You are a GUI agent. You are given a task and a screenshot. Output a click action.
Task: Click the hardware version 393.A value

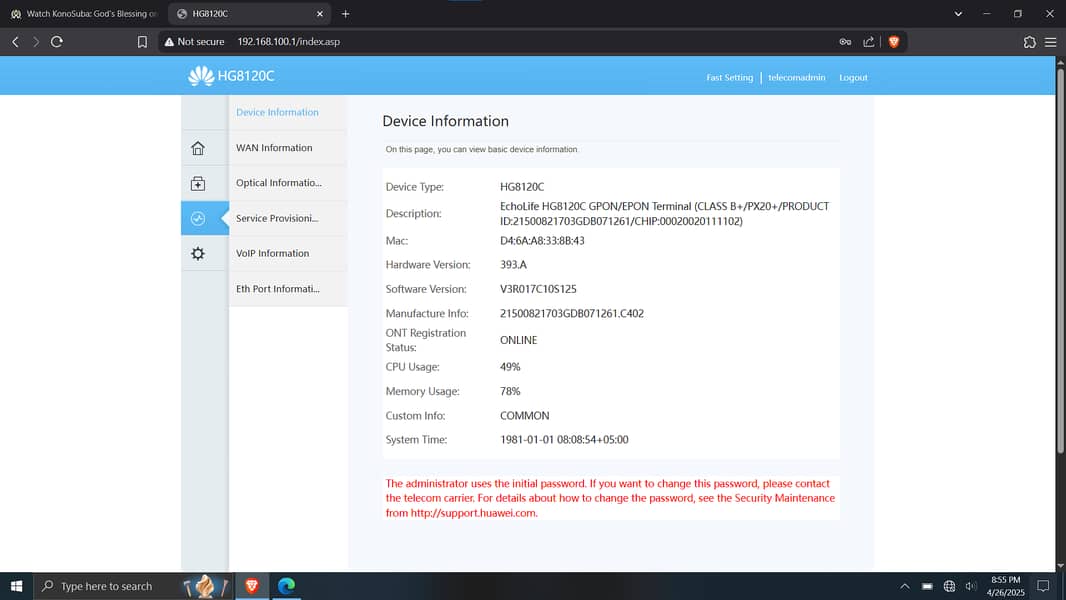tap(513, 264)
